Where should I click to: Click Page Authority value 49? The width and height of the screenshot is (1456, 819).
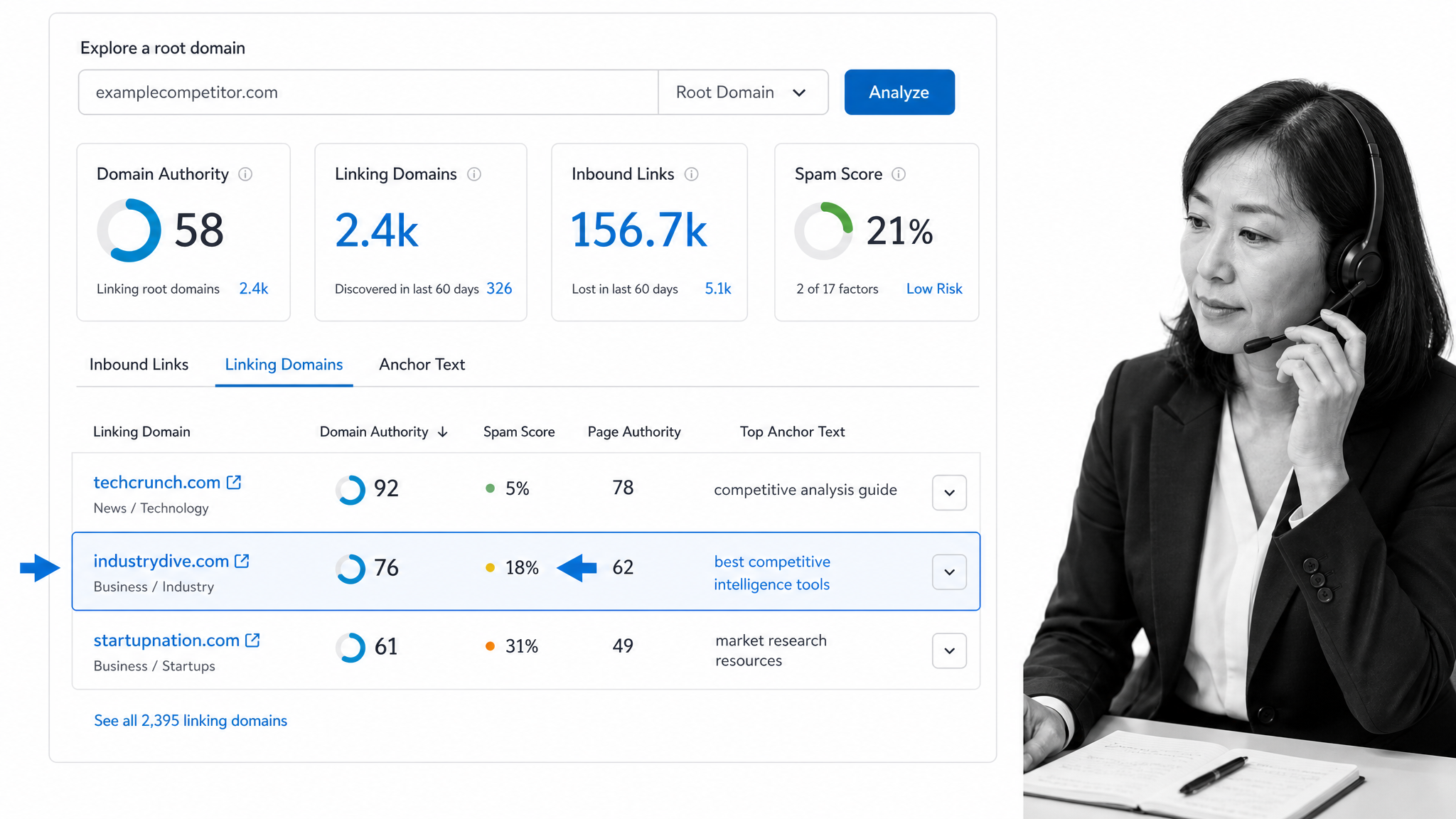623,646
